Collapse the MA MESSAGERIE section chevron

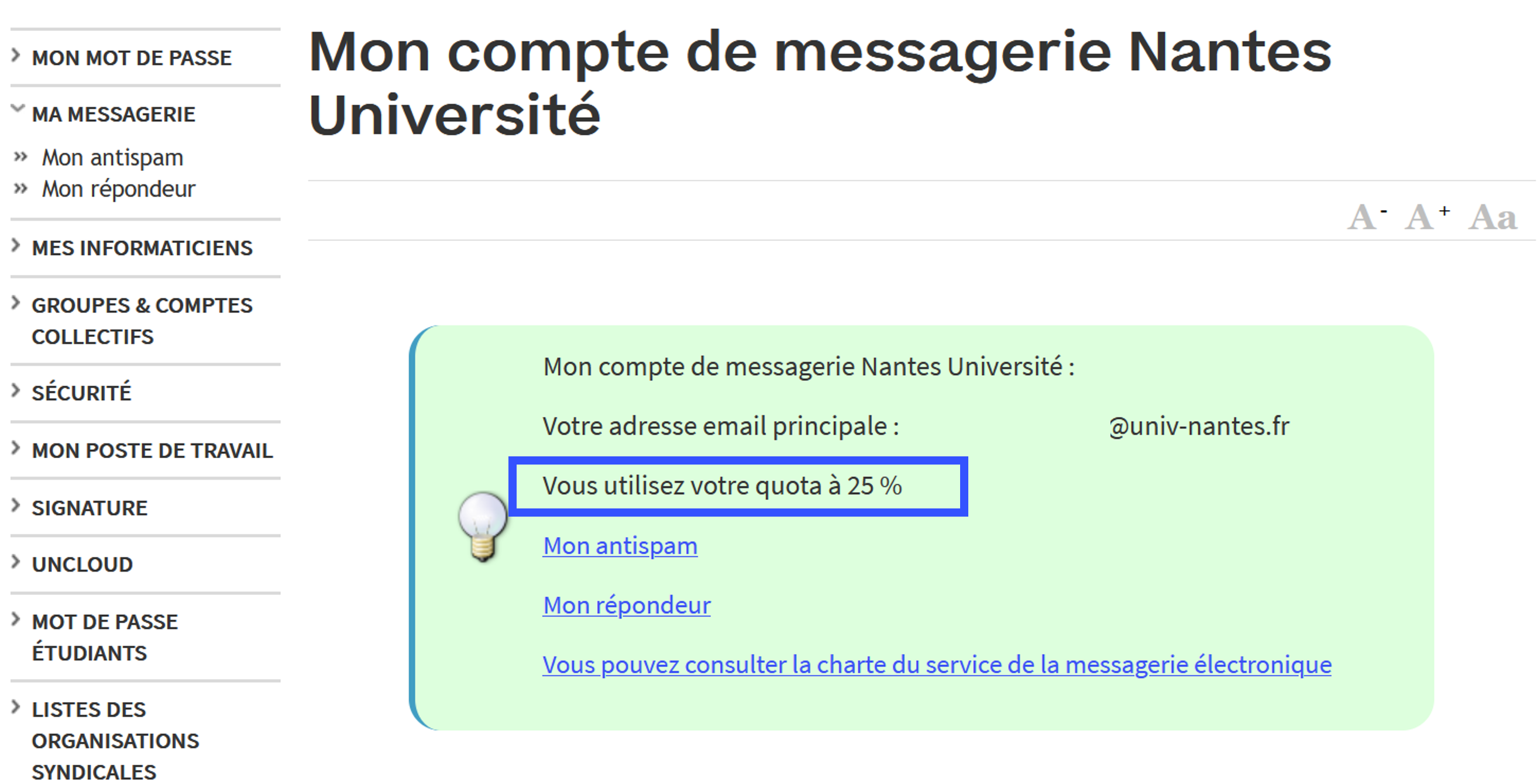tap(18, 109)
